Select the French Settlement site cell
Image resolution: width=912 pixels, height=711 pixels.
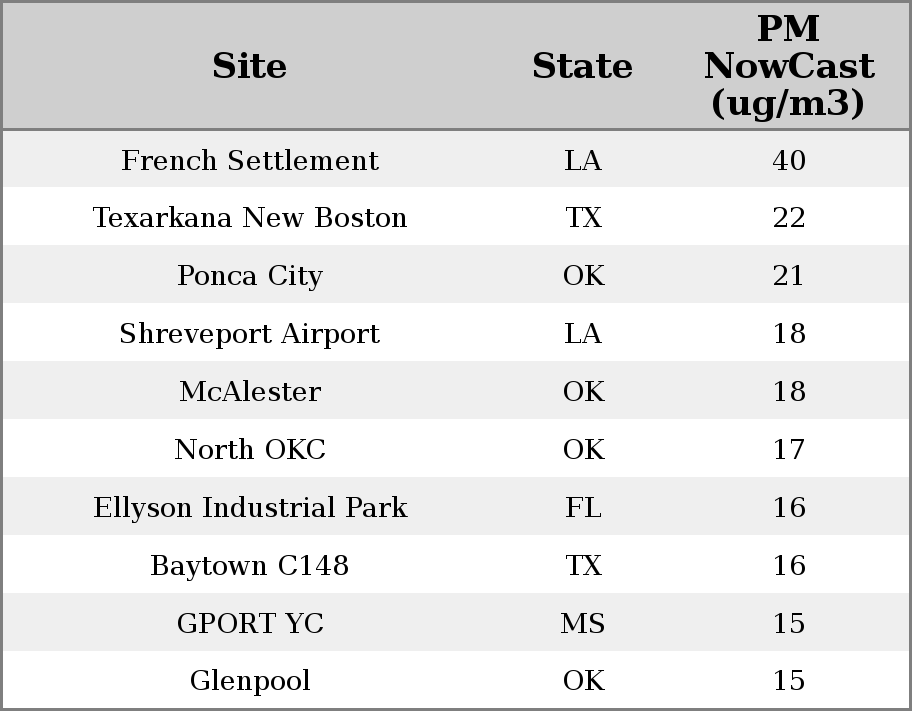coord(249,161)
